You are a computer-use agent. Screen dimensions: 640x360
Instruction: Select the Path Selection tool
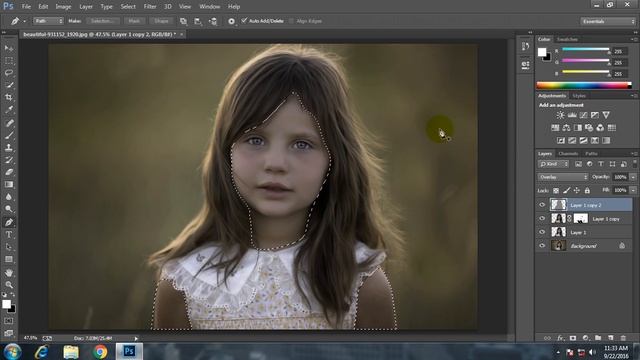coord(9,247)
